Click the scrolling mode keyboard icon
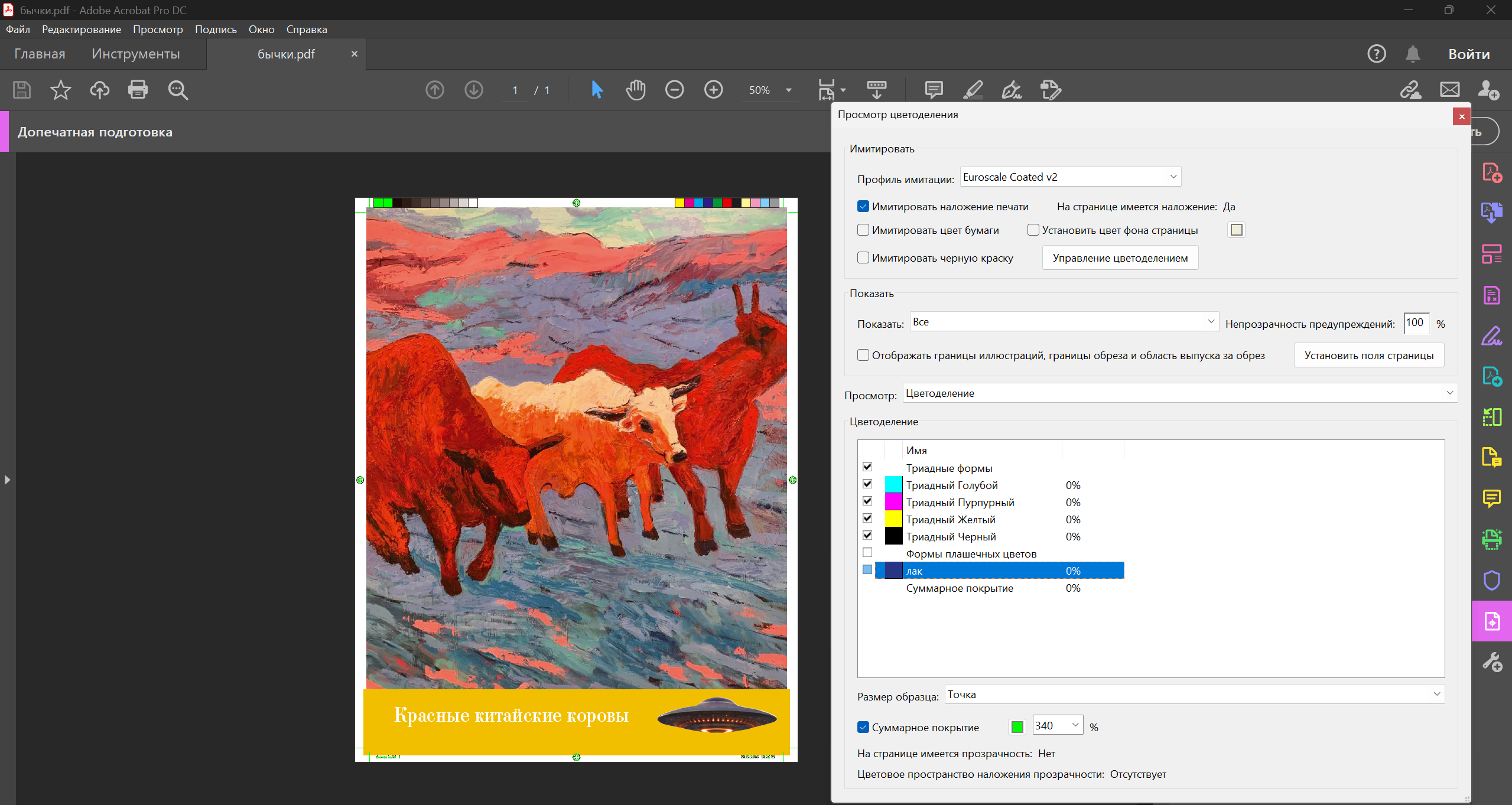Viewport: 1512px width, 805px height. coord(877,90)
